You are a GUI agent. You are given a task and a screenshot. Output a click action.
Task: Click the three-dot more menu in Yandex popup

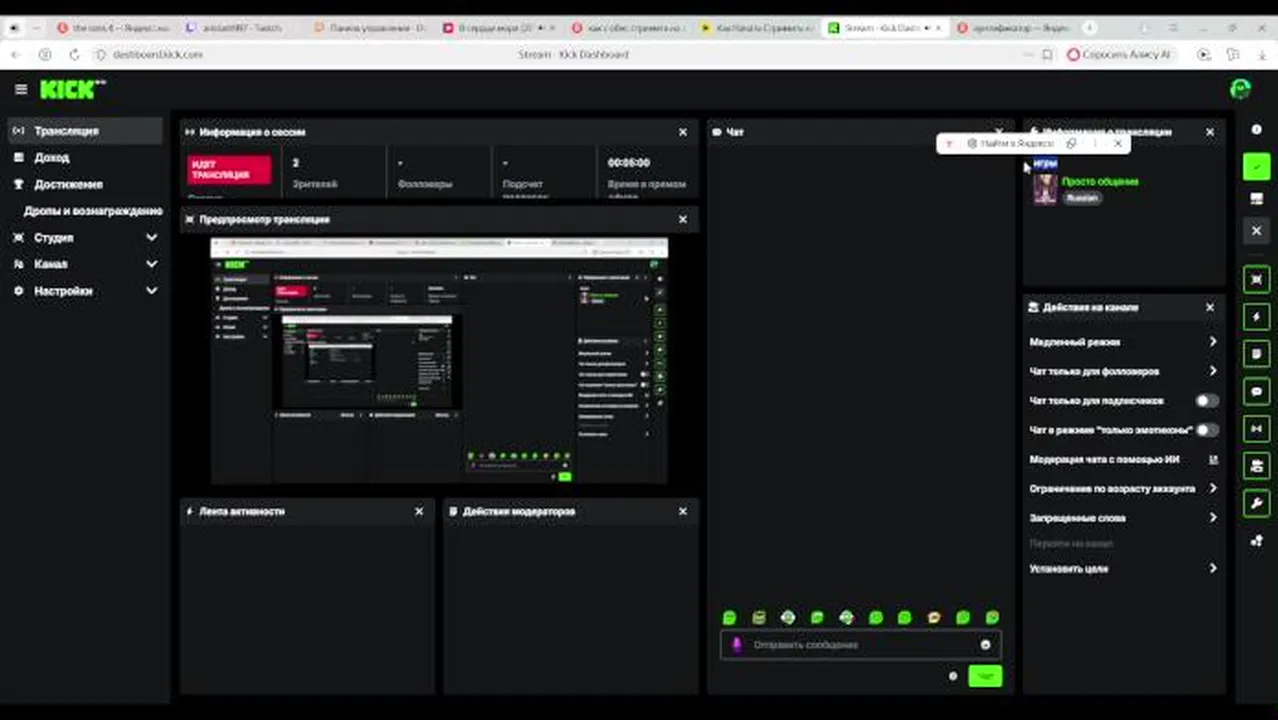[x=1095, y=144]
